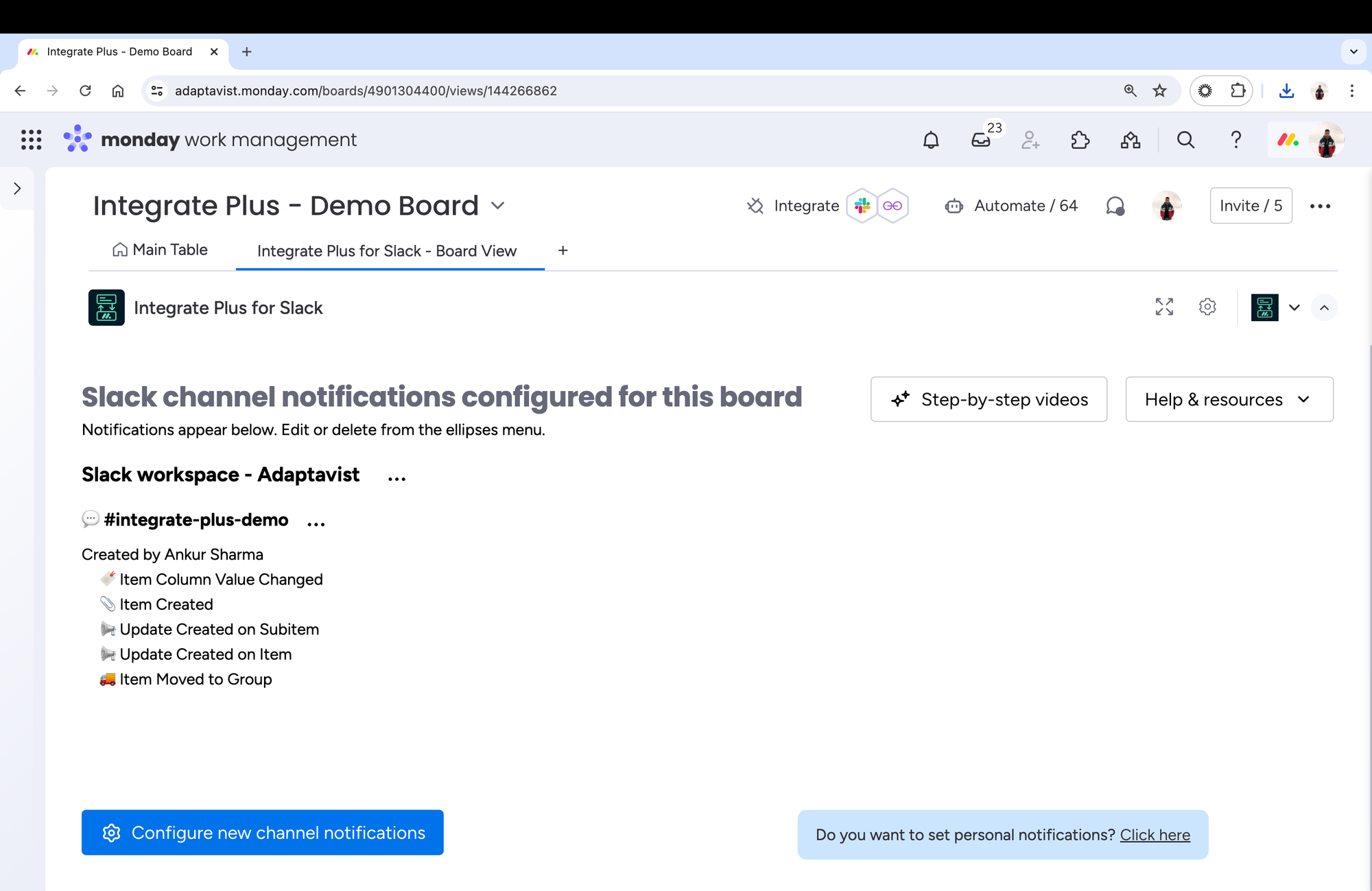Open the Chrome tab search dropdown
Viewport: 1372px width, 891px height.
tap(1353, 51)
